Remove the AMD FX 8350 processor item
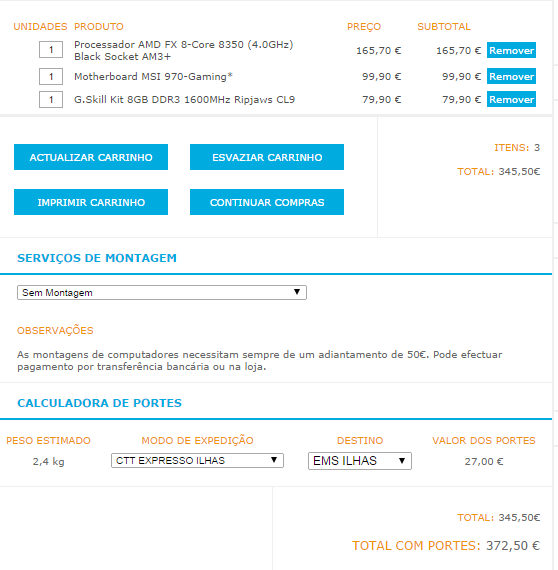 (511, 50)
